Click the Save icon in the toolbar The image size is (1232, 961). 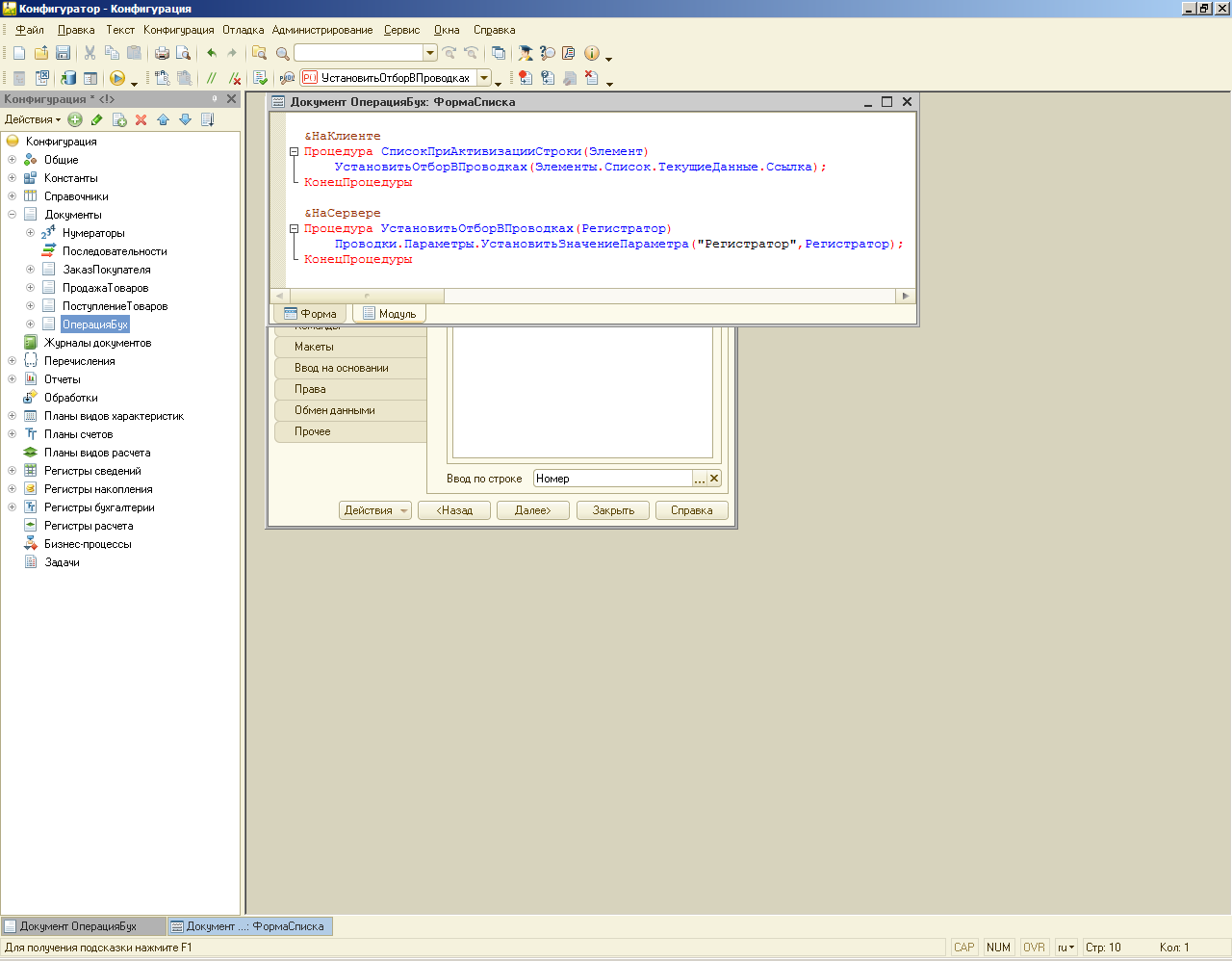pyautogui.click(x=64, y=53)
